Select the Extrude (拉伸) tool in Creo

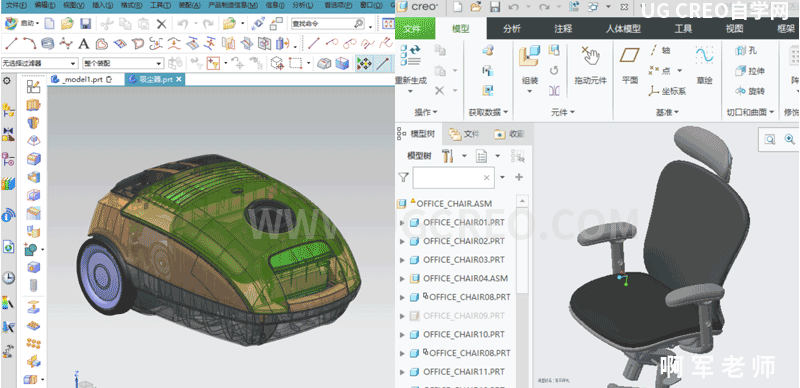(749, 71)
